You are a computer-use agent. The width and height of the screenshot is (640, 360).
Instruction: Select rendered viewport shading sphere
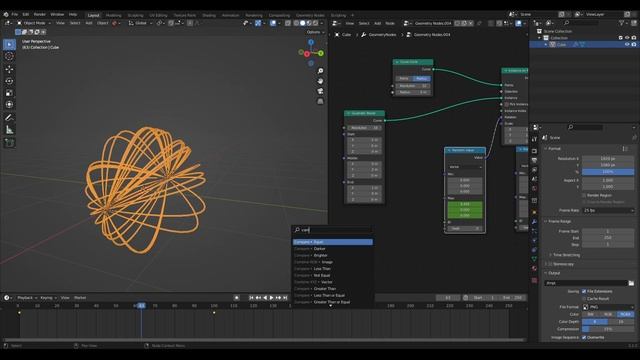pos(315,23)
